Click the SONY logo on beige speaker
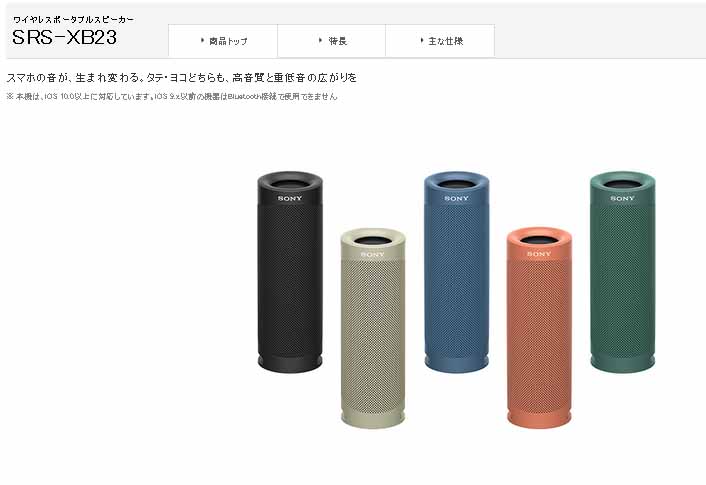 click(x=373, y=254)
